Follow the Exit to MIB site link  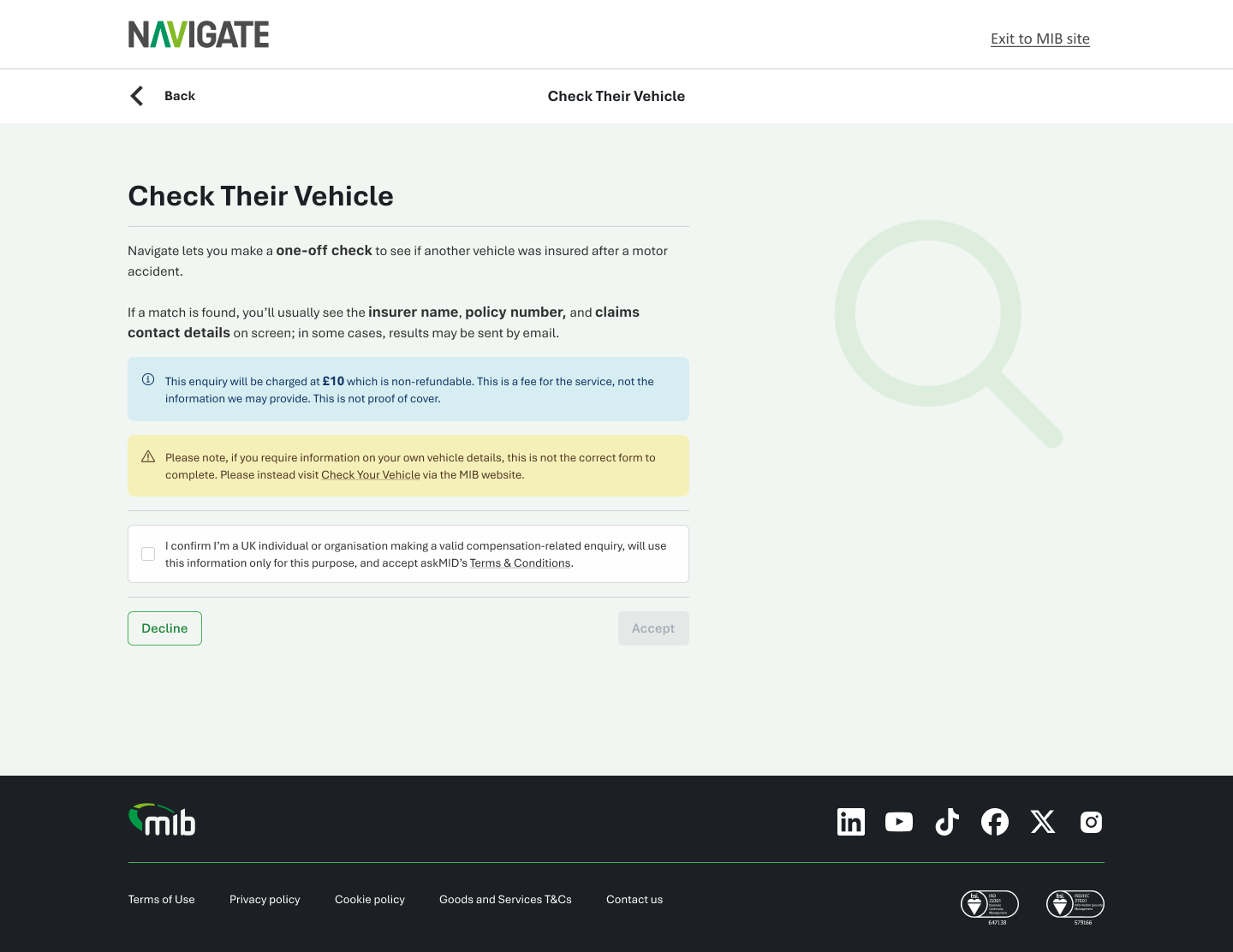point(1040,39)
